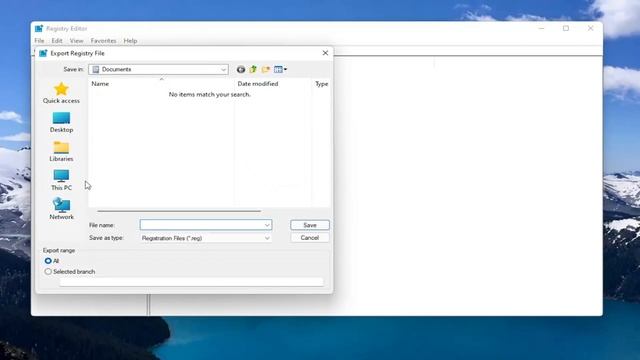
Task: Open the View menu icon in dialog toolbar
Action: pos(280,69)
